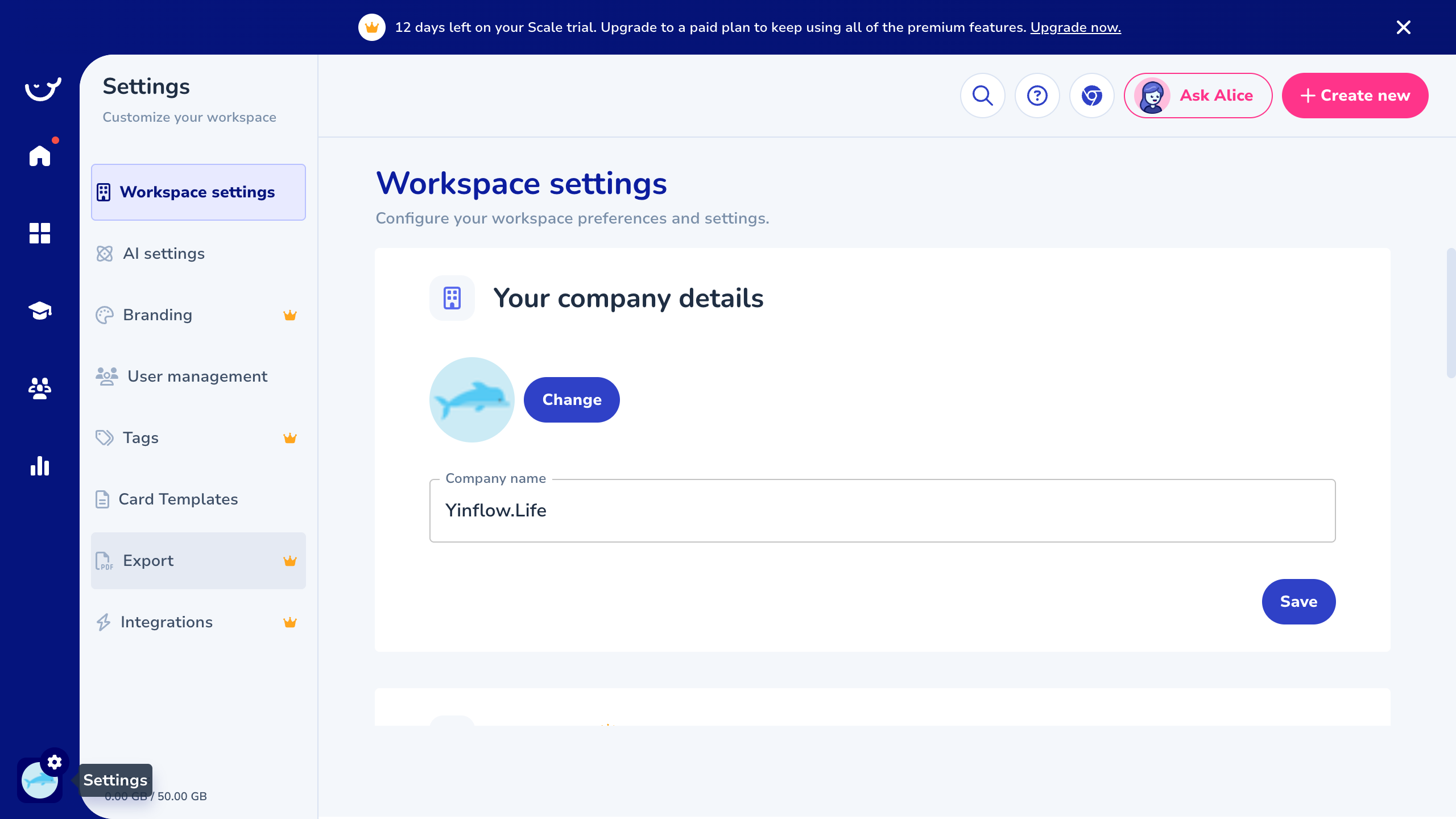
Task: Open Export settings
Action: [148, 561]
